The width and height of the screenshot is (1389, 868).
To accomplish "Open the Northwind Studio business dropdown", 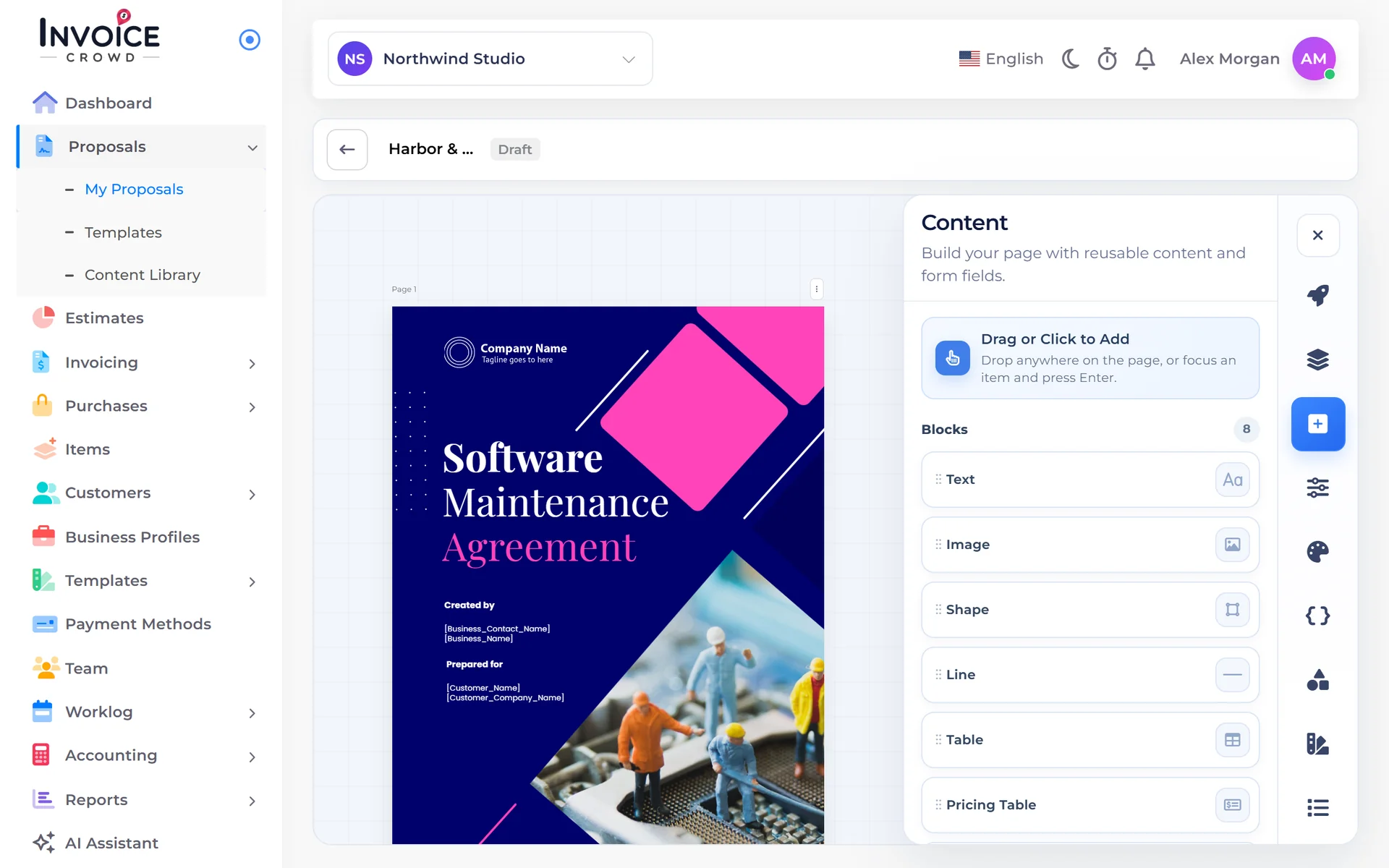I will click(490, 59).
